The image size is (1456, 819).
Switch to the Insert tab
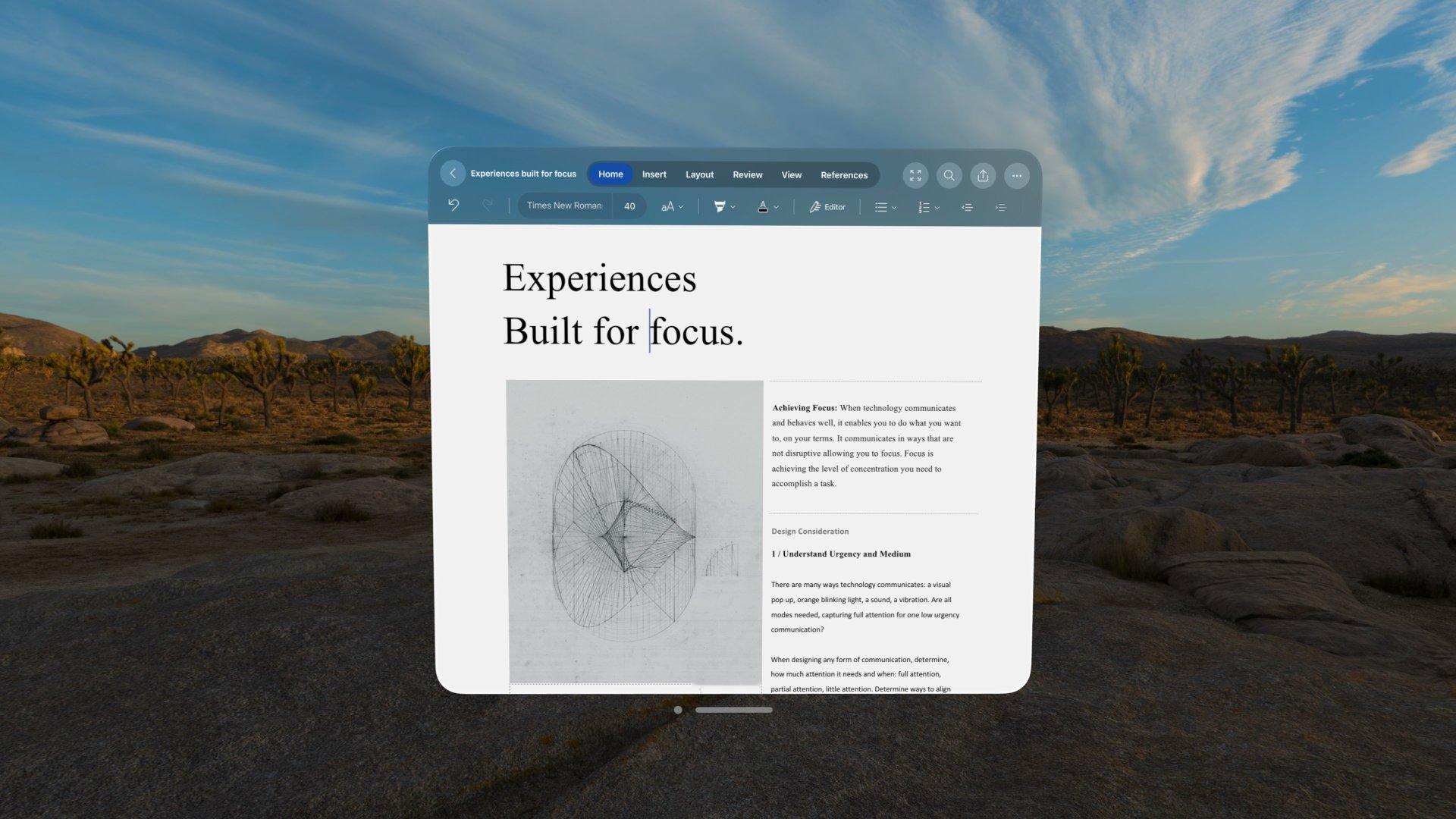(x=654, y=174)
